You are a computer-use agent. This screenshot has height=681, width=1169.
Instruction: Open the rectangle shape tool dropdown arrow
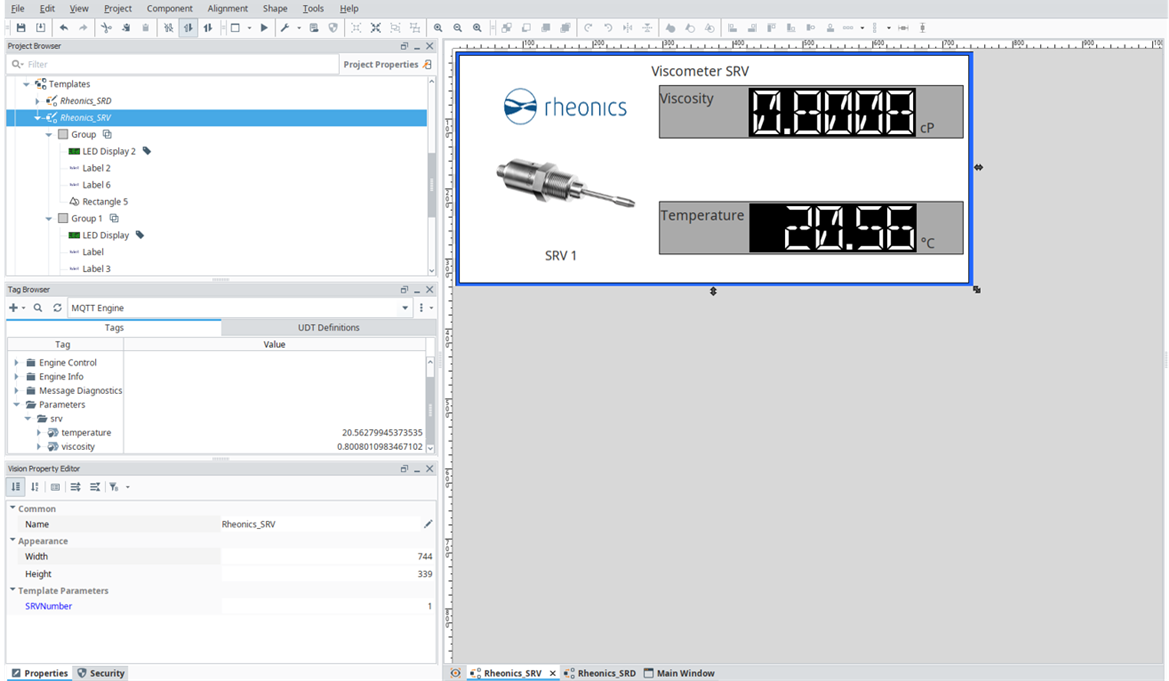click(x=249, y=28)
